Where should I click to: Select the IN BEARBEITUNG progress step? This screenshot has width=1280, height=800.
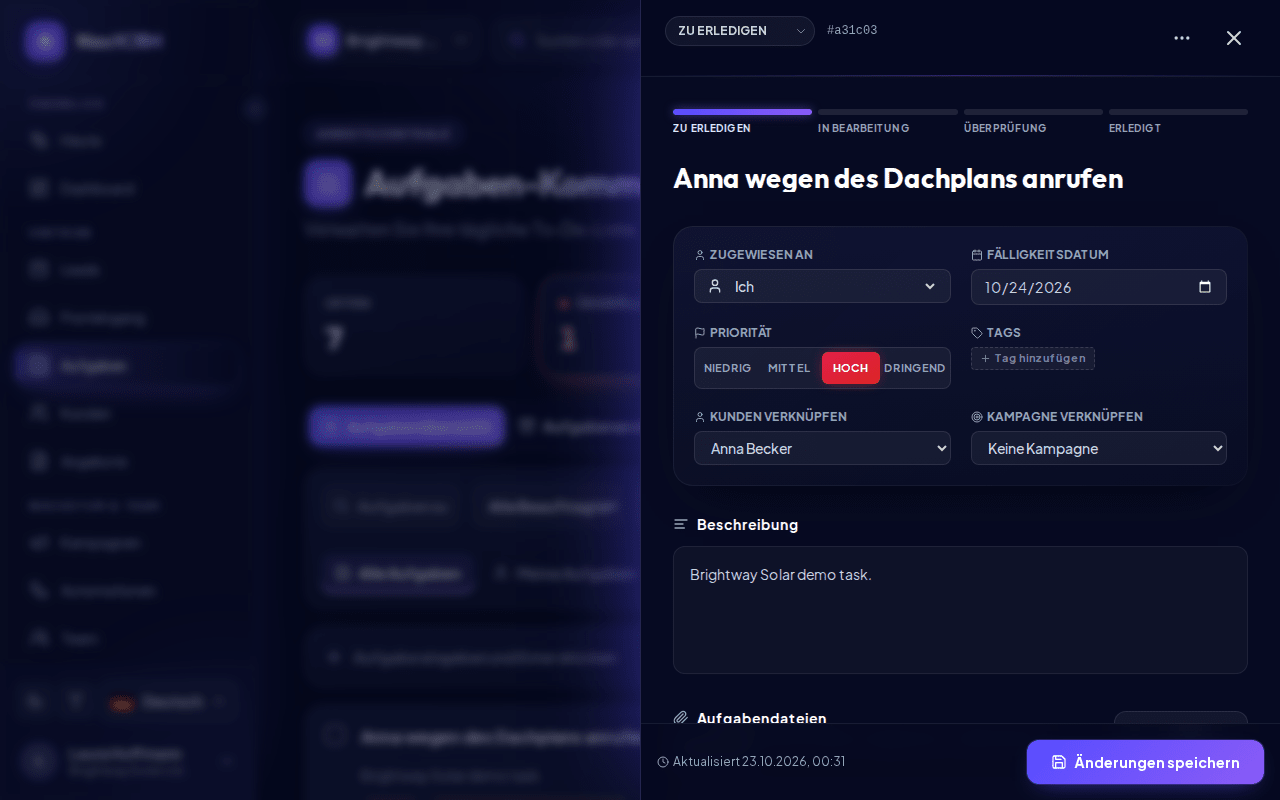(x=888, y=121)
